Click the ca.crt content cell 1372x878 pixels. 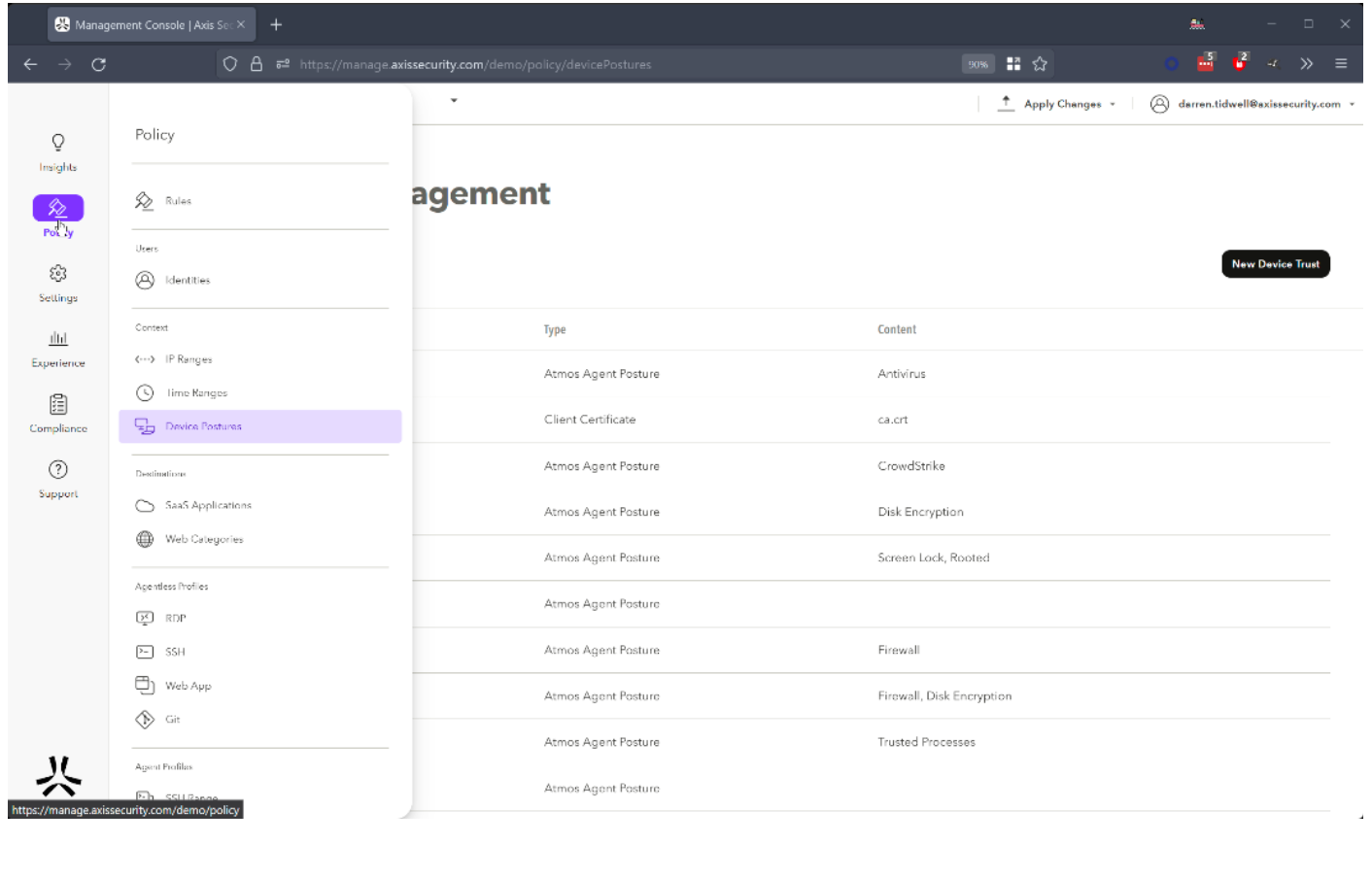pos(893,420)
